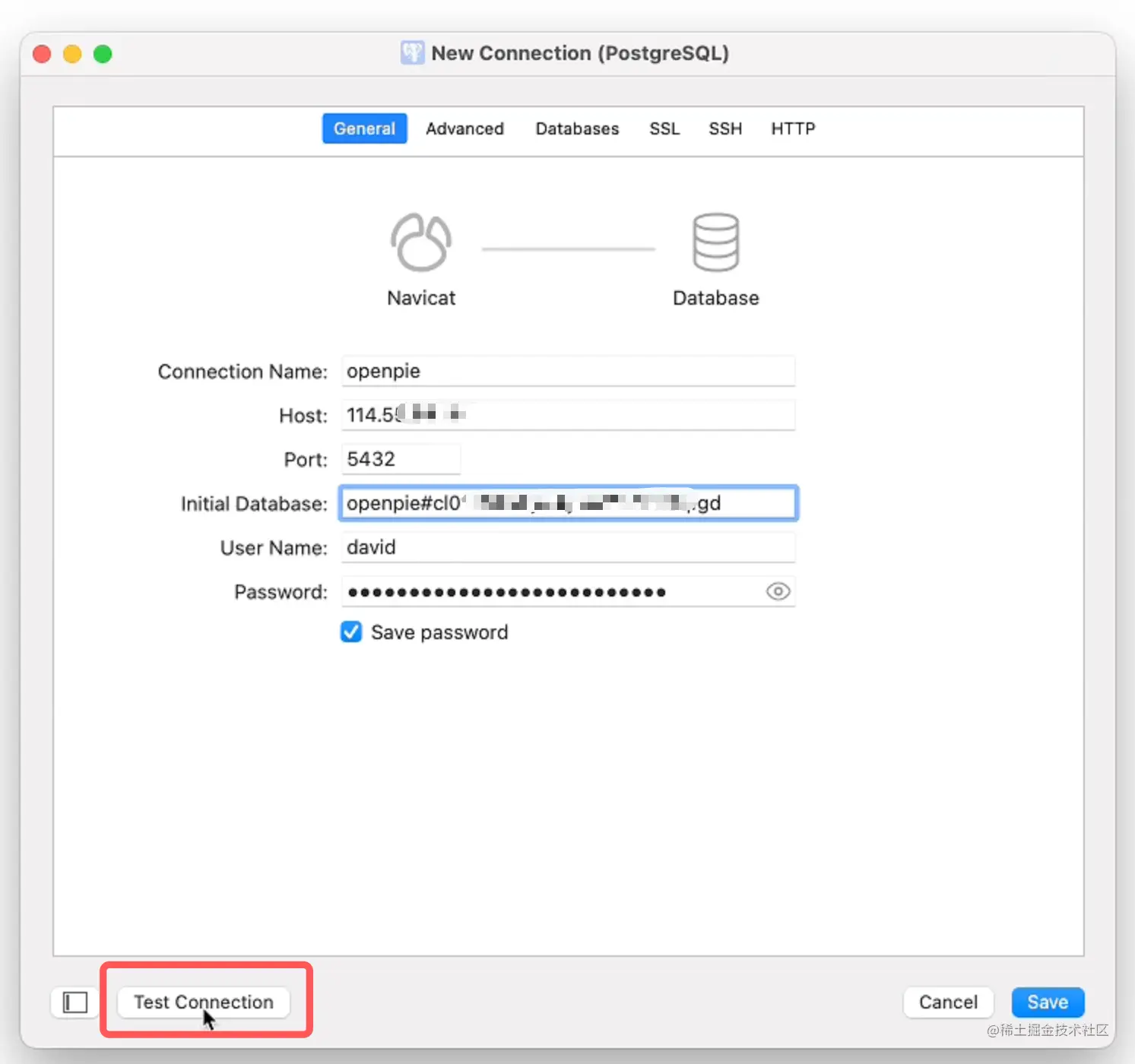This screenshot has width=1135, height=1064.
Task: Click the Save password label
Action: tap(439, 632)
